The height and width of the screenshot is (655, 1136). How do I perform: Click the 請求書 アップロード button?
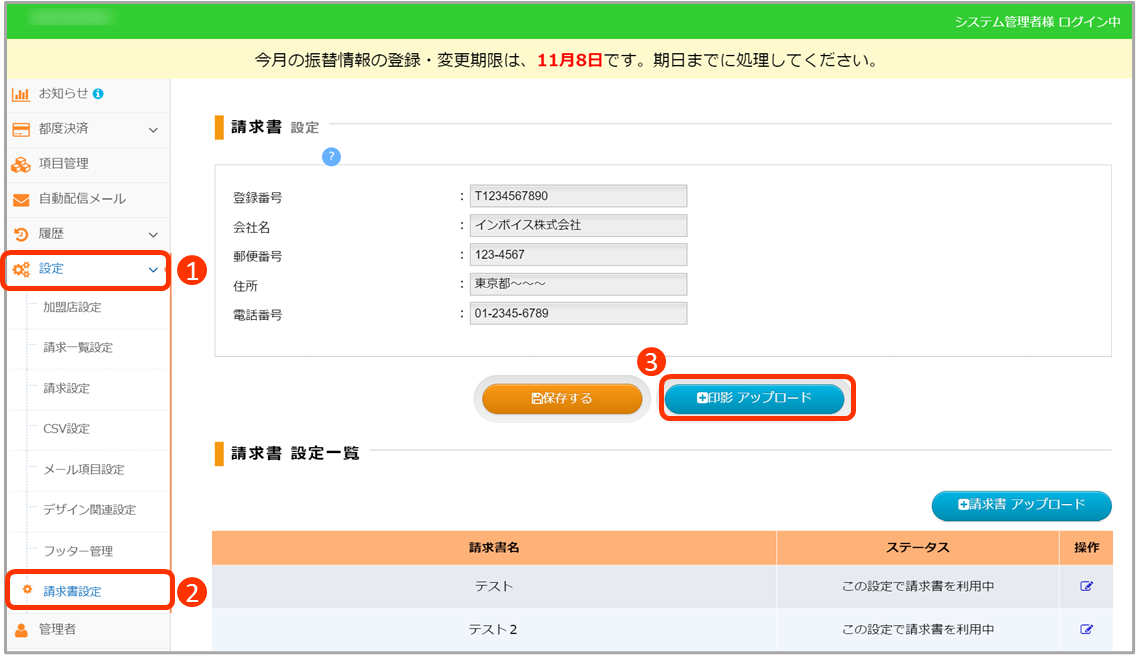click(x=1021, y=505)
